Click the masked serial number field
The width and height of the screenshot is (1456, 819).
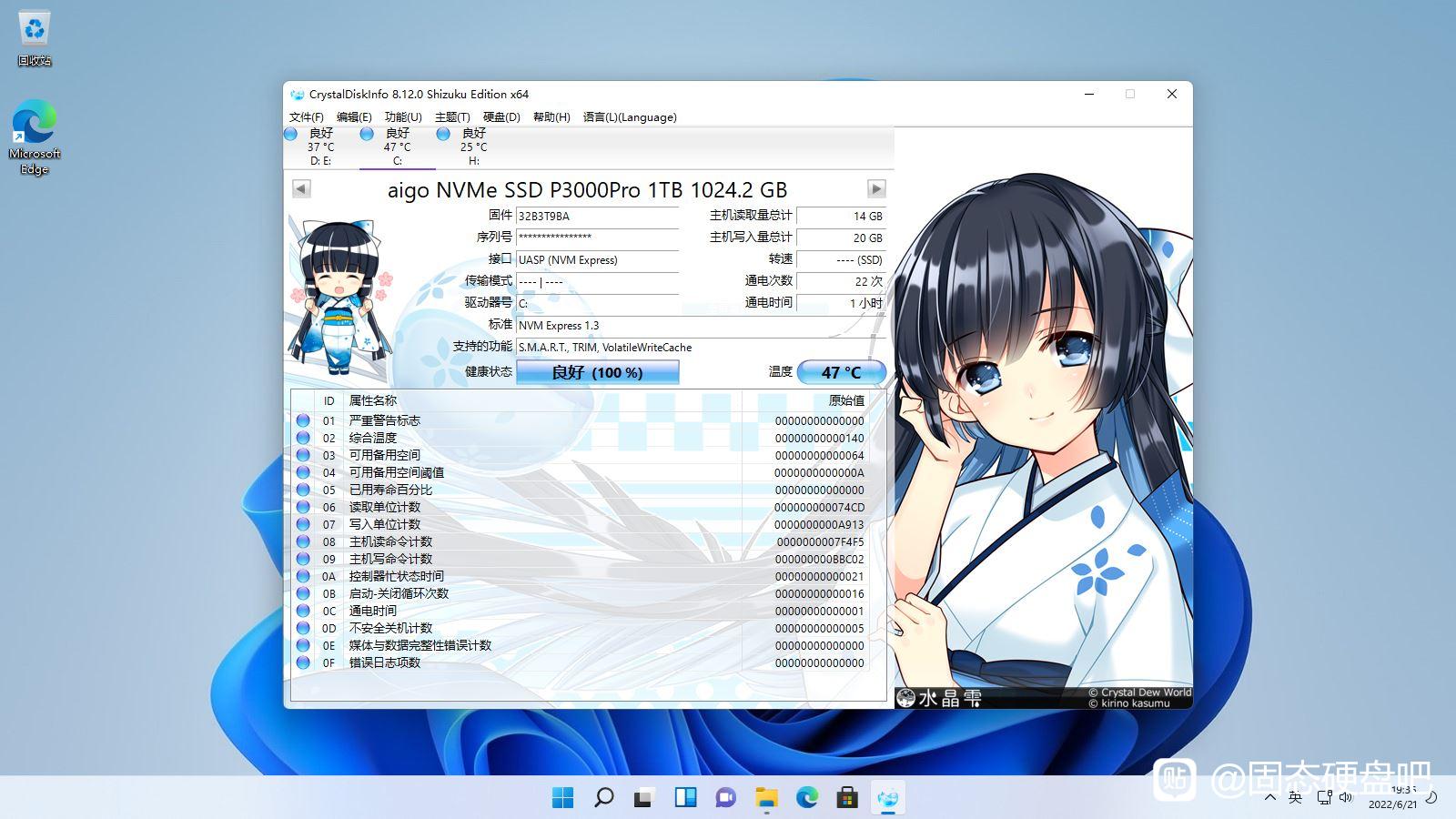pyautogui.click(x=598, y=238)
